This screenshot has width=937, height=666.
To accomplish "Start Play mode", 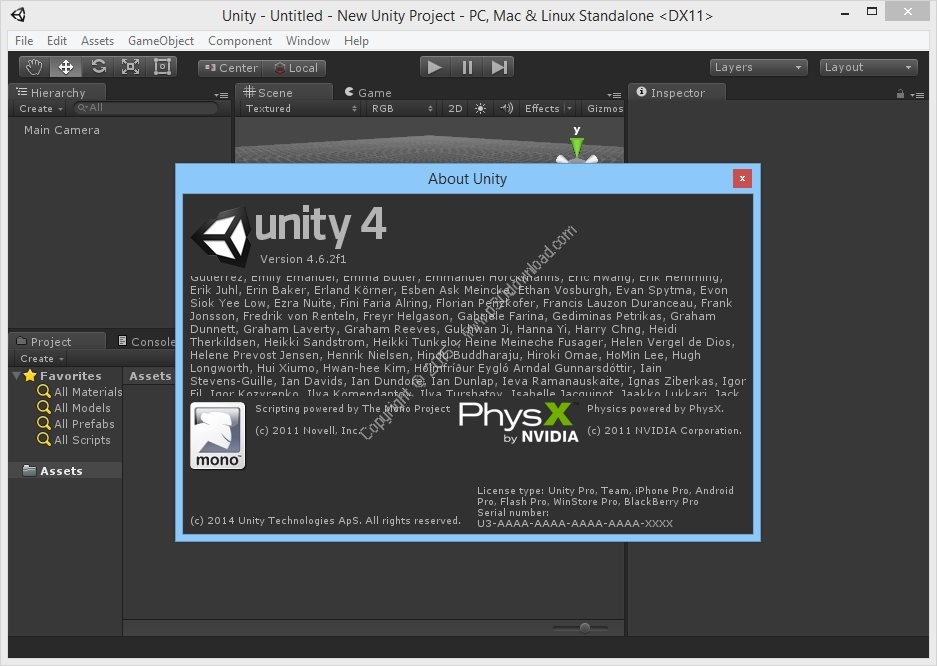I will pos(435,67).
